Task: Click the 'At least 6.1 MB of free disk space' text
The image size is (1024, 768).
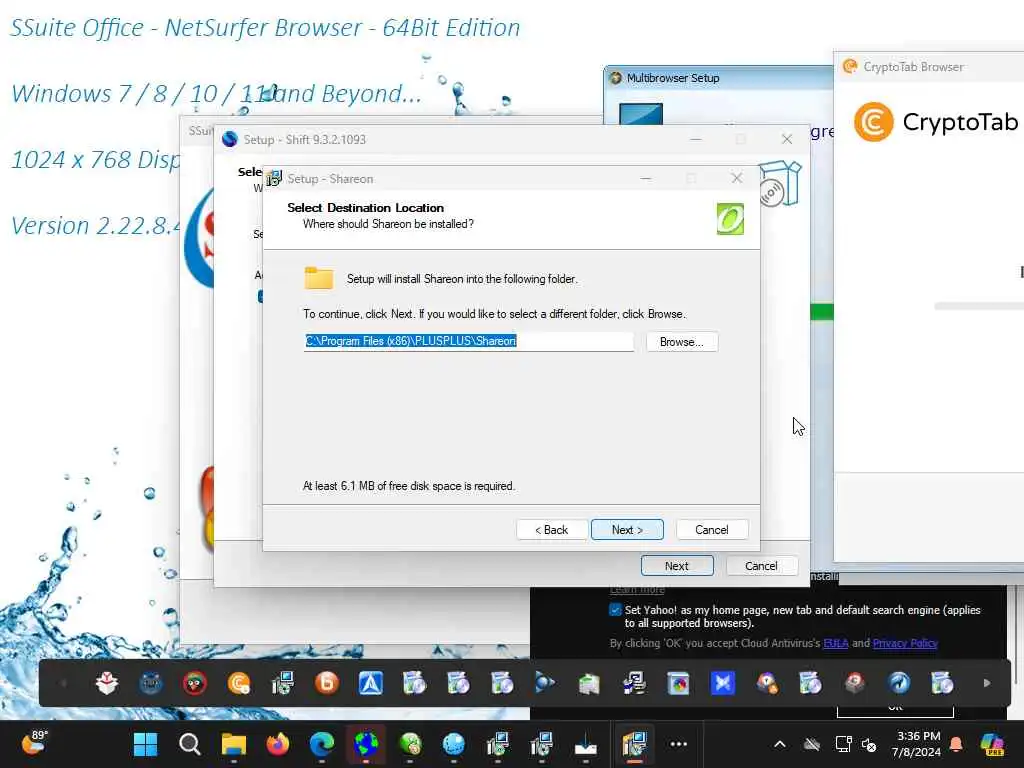Action: pos(409,486)
